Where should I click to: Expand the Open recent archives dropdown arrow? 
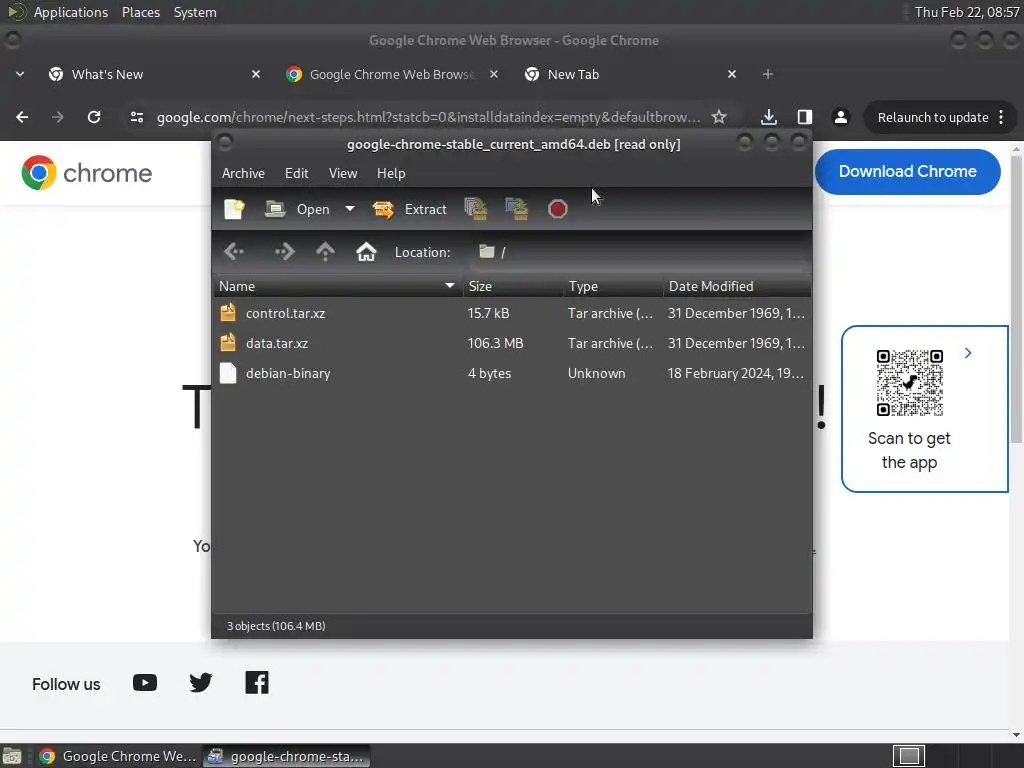(x=349, y=209)
